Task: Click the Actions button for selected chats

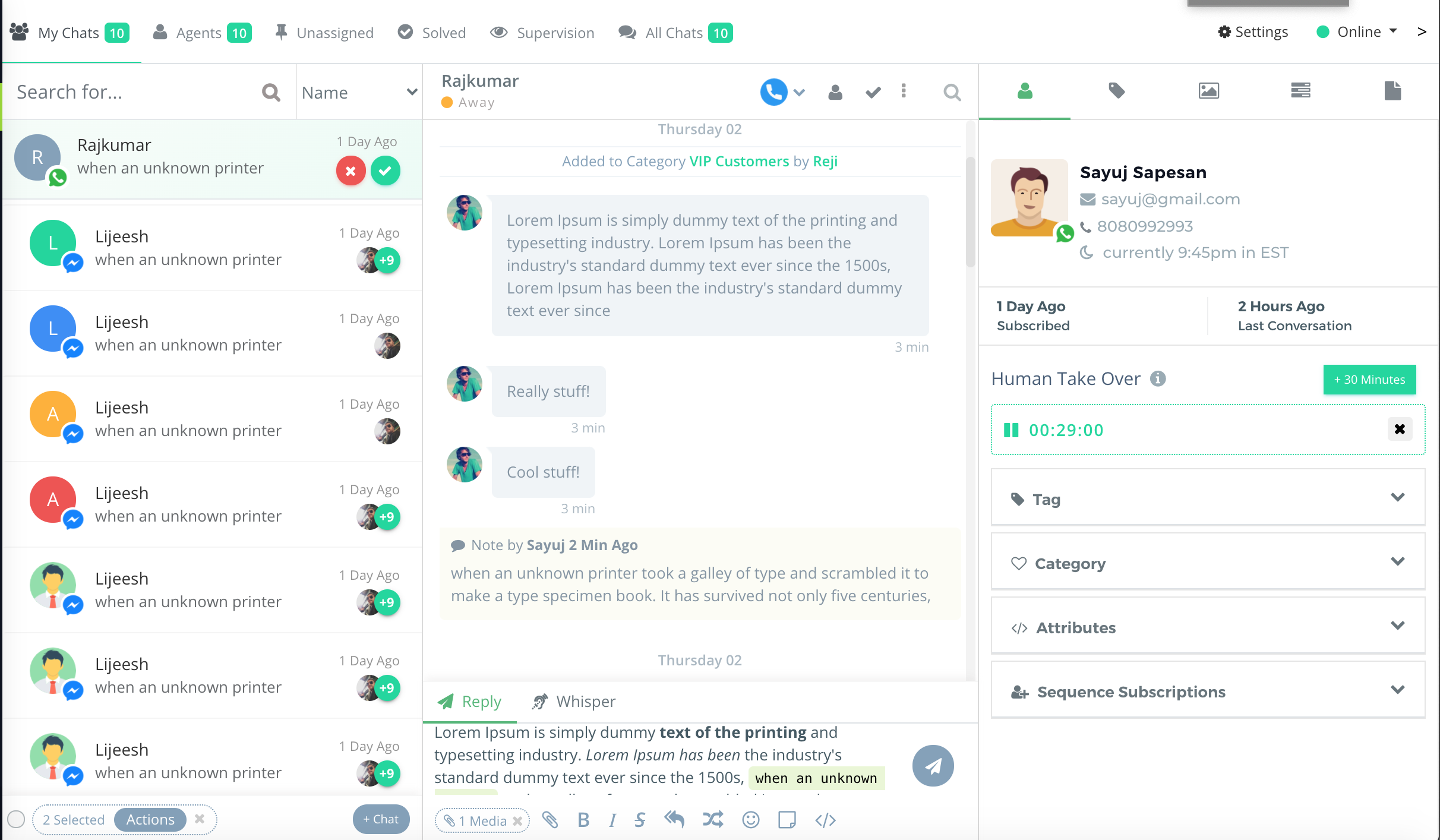Action: click(x=150, y=820)
